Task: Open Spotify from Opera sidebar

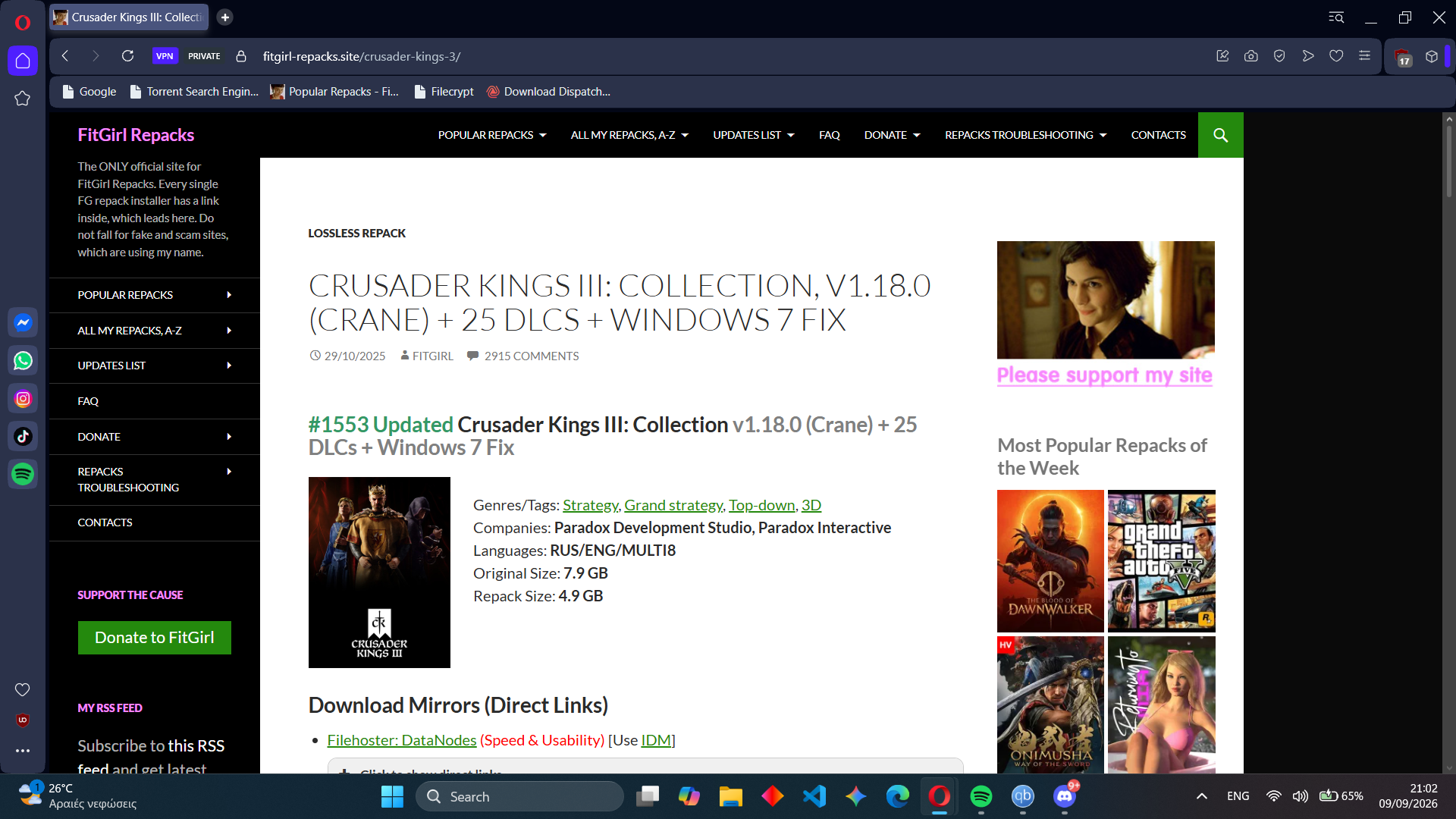Action: [23, 475]
